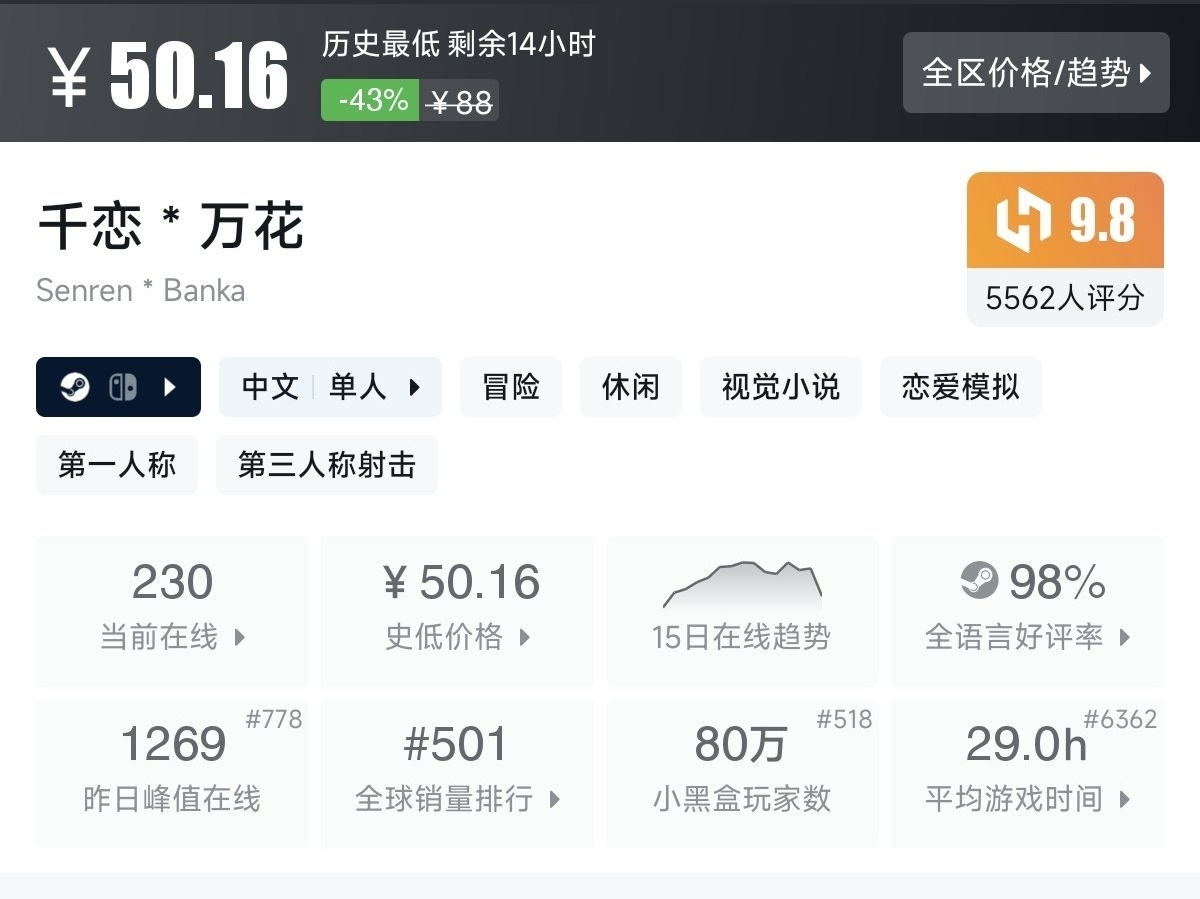The width and height of the screenshot is (1200, 899).
Task: Open the 全语言好评率 review rate card
Action: (1027, 612)
